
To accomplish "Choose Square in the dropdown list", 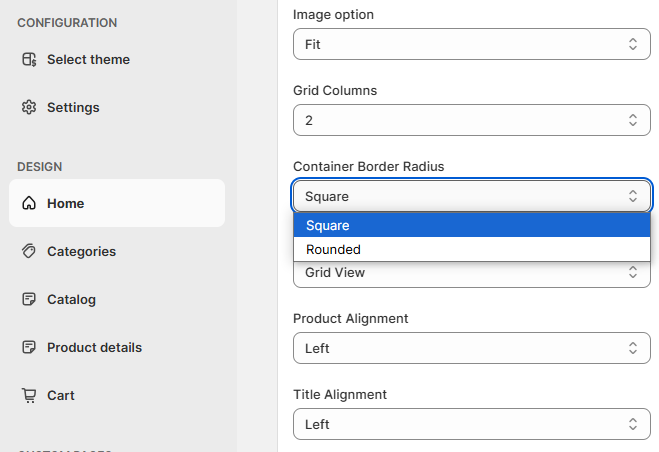I will click(472, 225).
